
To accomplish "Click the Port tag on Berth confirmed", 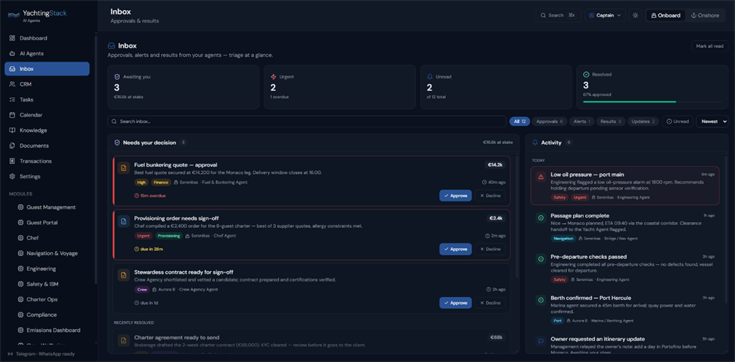I will 557,321.
